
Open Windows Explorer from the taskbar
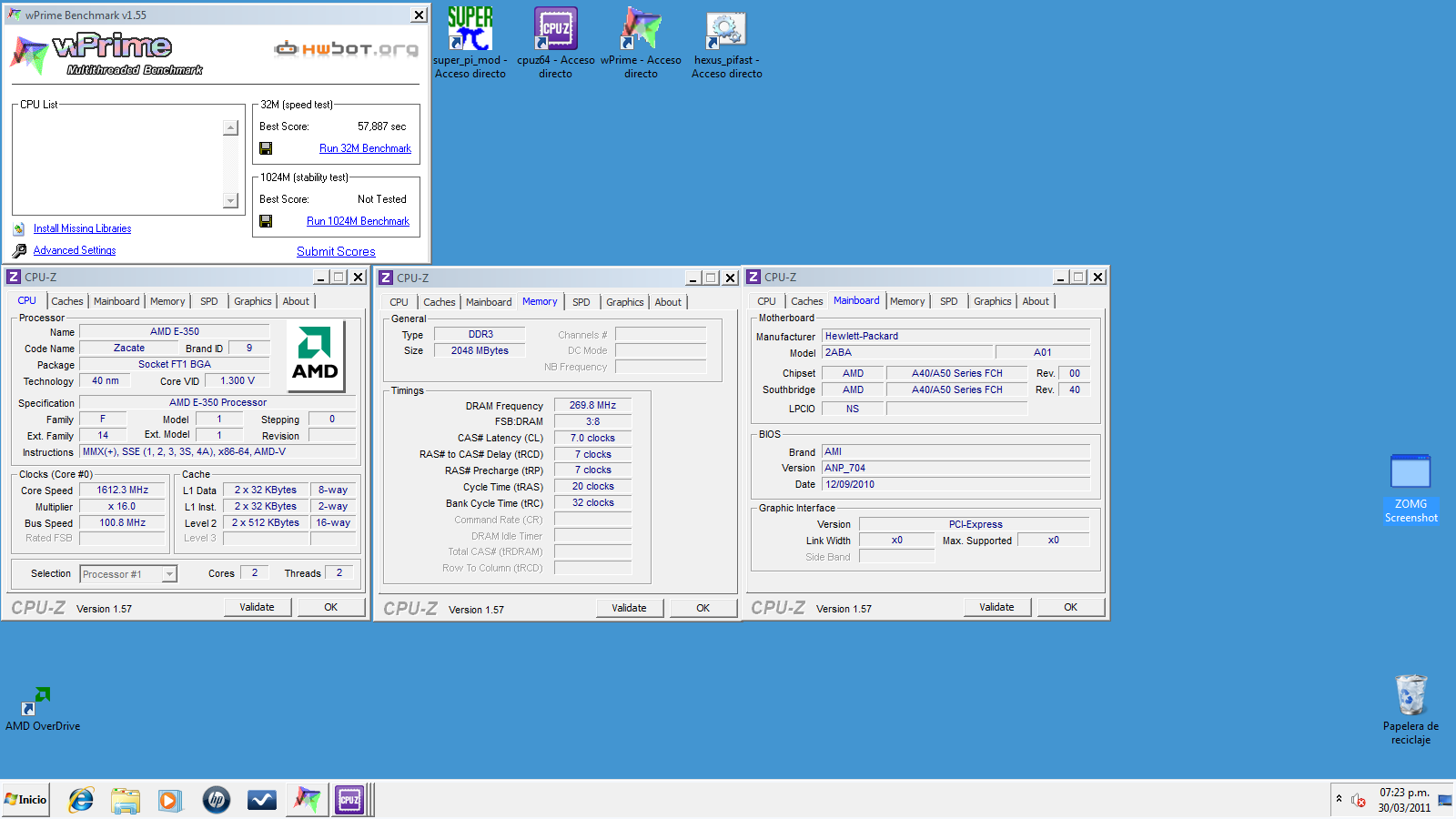[126, 800]
